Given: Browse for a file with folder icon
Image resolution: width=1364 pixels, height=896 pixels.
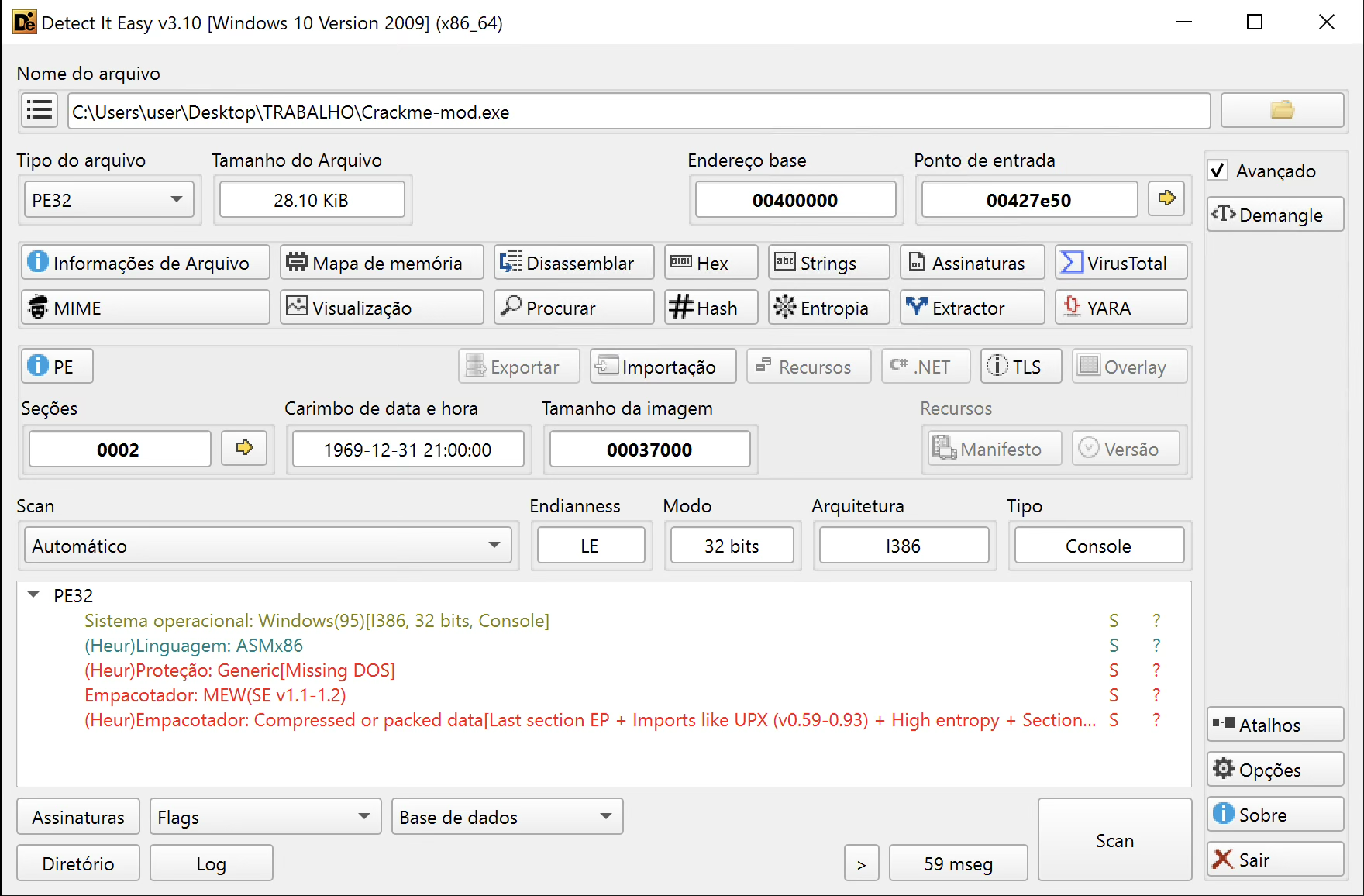Looking at the screenshot, I should 1282,111.
